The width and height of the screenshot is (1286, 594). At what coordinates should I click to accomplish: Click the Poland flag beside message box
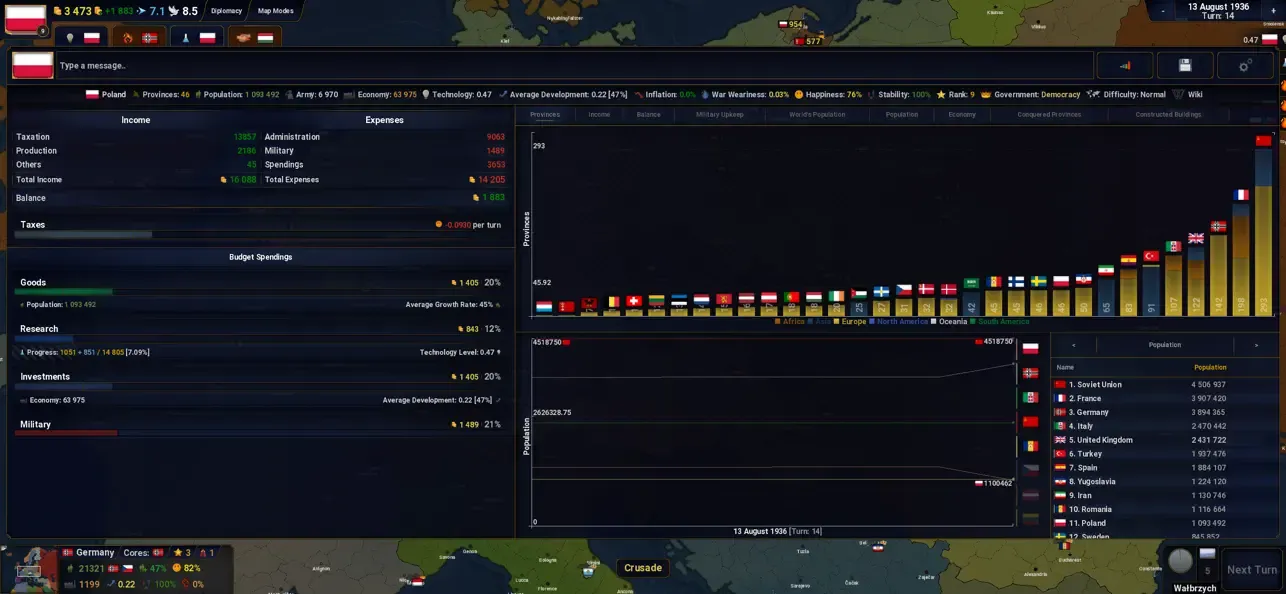[32, 66]
